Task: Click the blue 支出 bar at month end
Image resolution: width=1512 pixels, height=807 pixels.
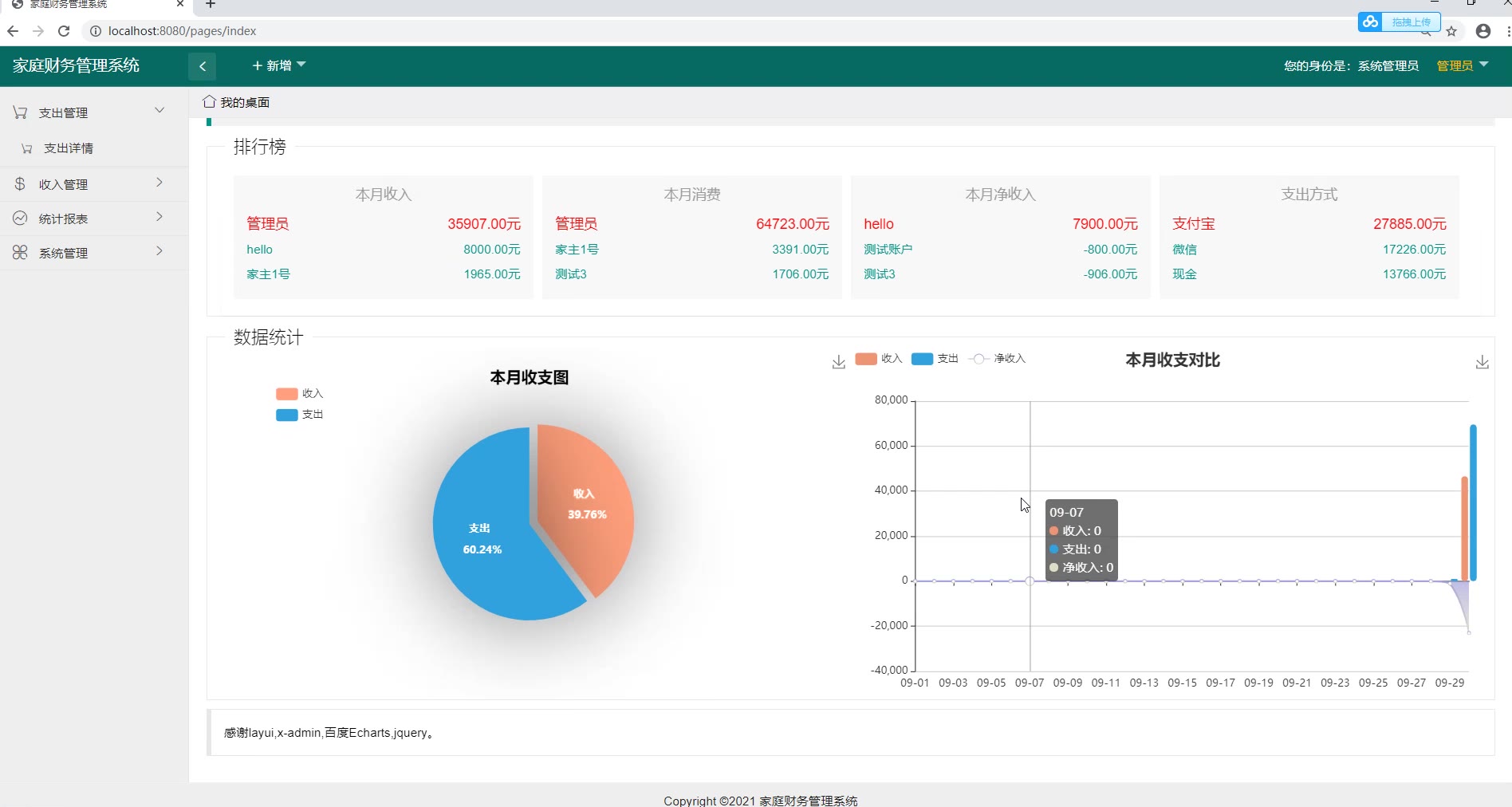Action: pyautogui.click(x=1473, y=502)
